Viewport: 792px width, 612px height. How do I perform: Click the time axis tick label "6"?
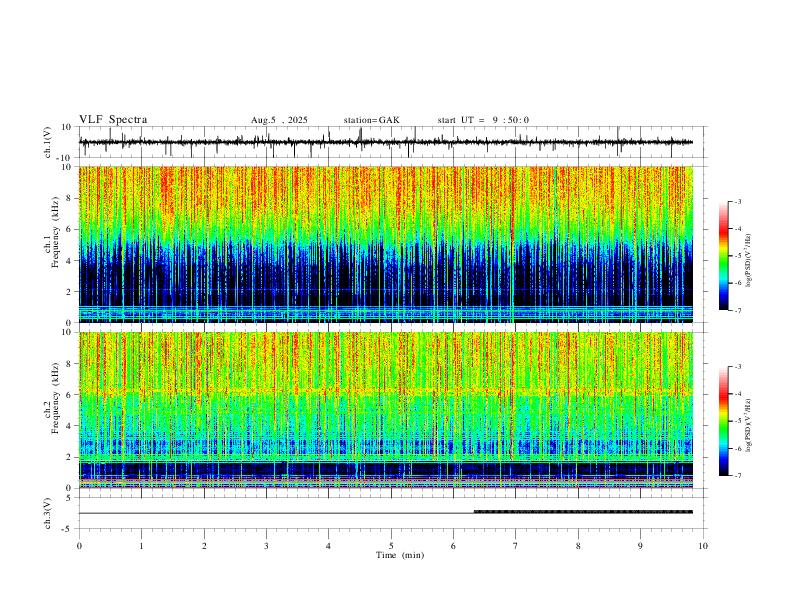[x=454, y=546]
